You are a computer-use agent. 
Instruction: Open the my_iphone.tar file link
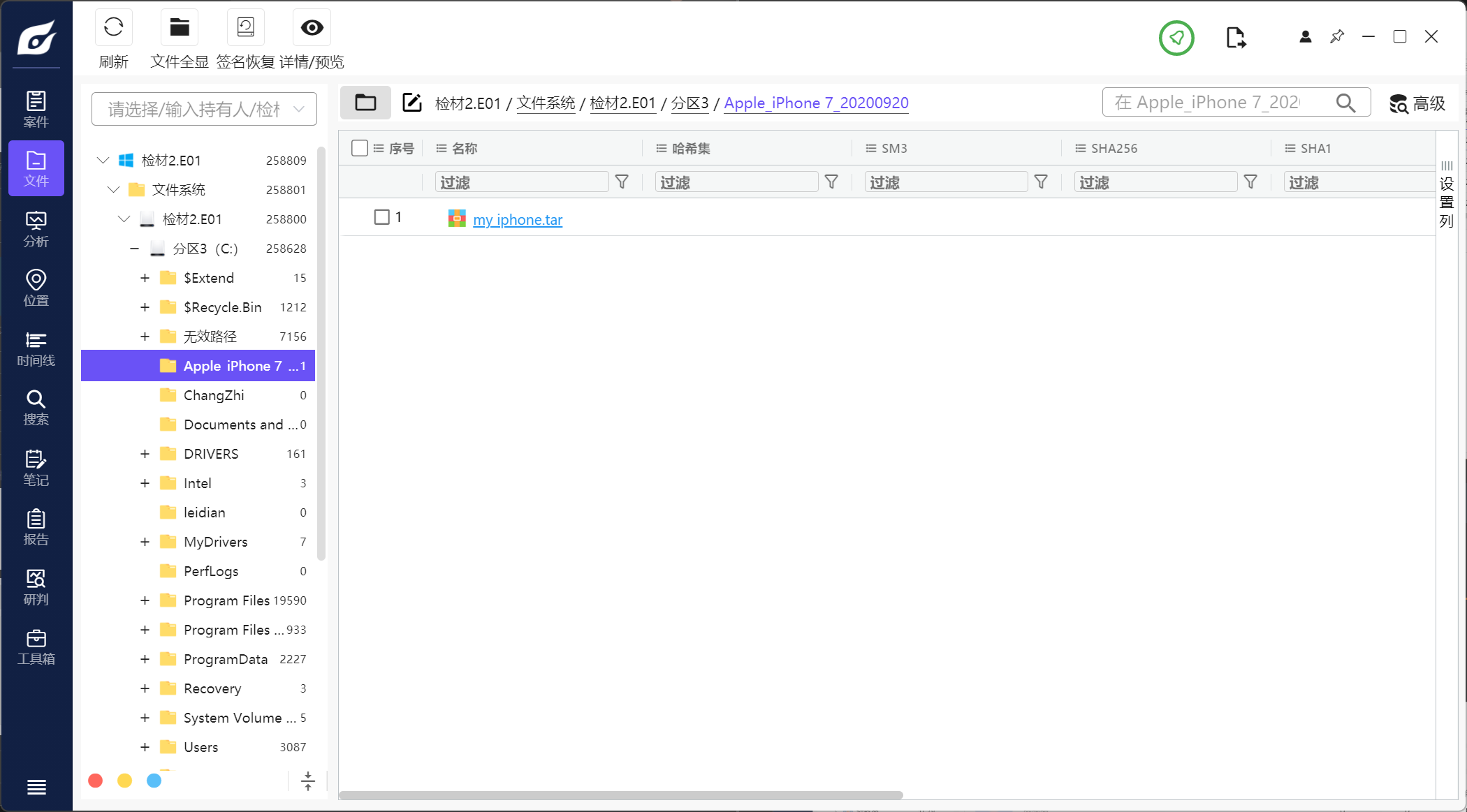pyautogui.click(x=517, y=220)
